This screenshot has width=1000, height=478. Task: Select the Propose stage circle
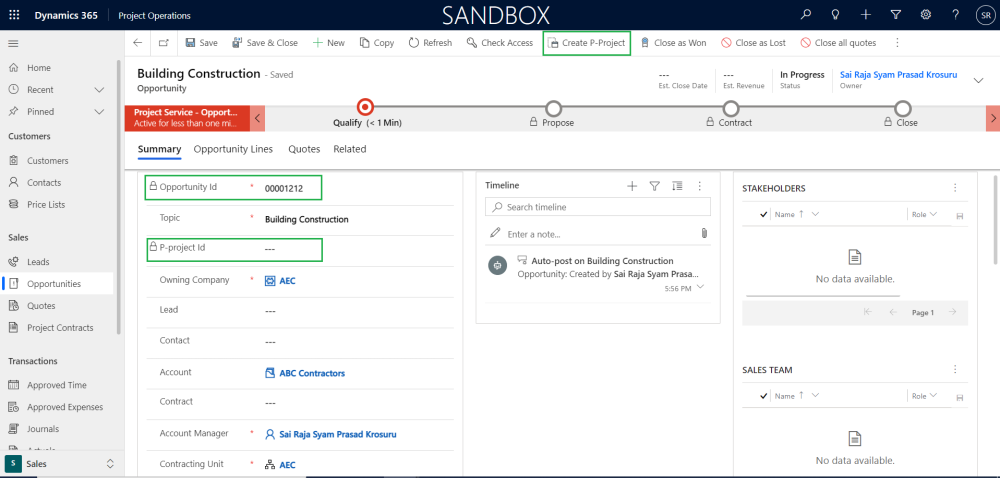click(x=554, y=108)
